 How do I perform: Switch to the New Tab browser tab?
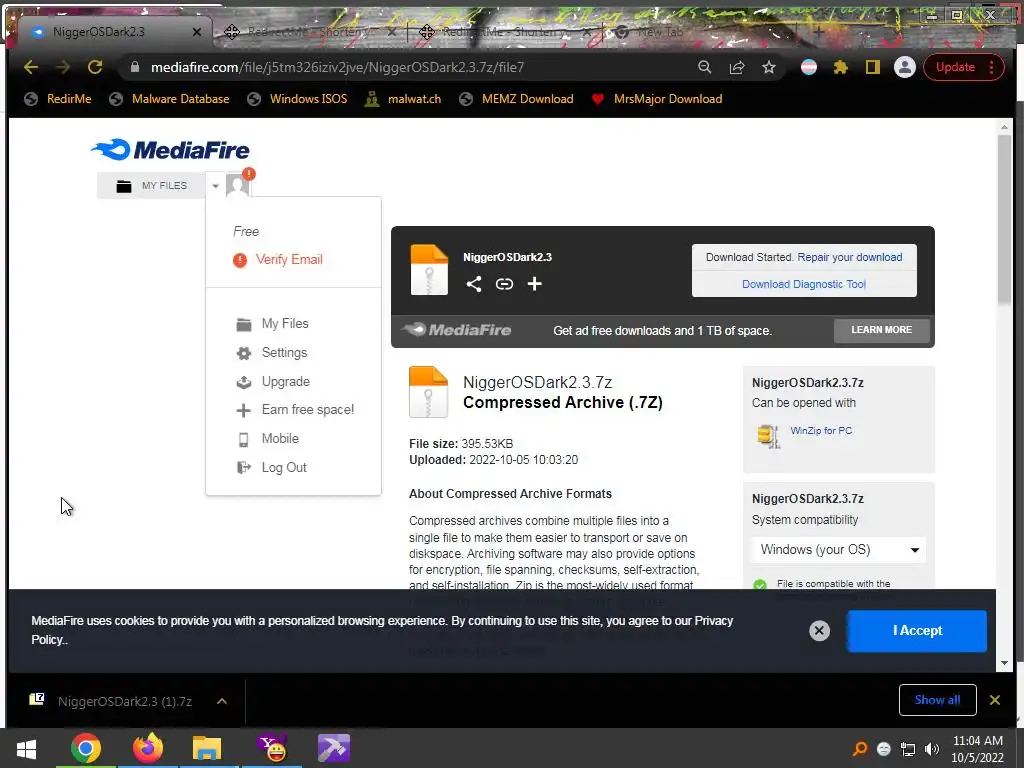pyautogui.click(x=660, y=31)
